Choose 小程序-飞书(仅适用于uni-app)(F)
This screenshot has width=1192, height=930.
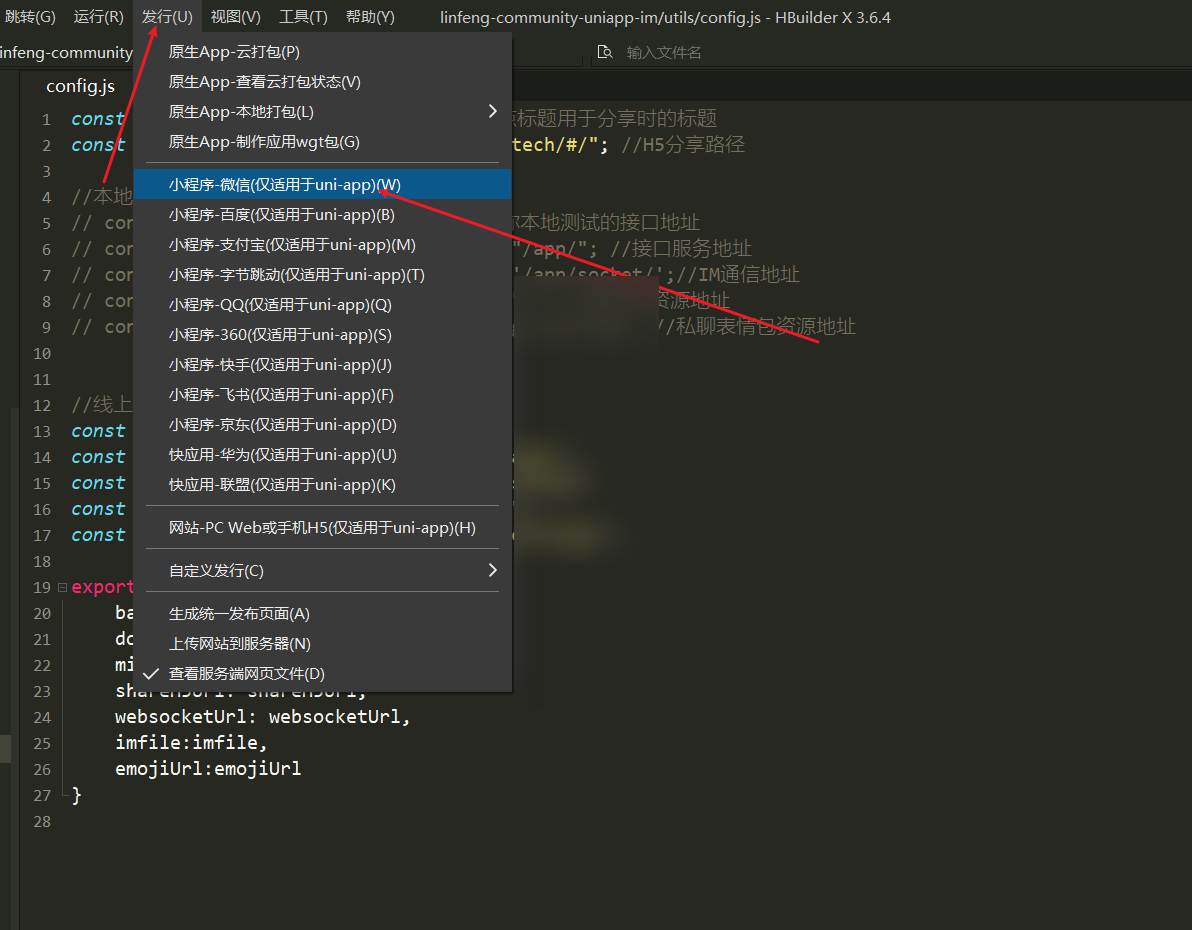tap(322, 395)
